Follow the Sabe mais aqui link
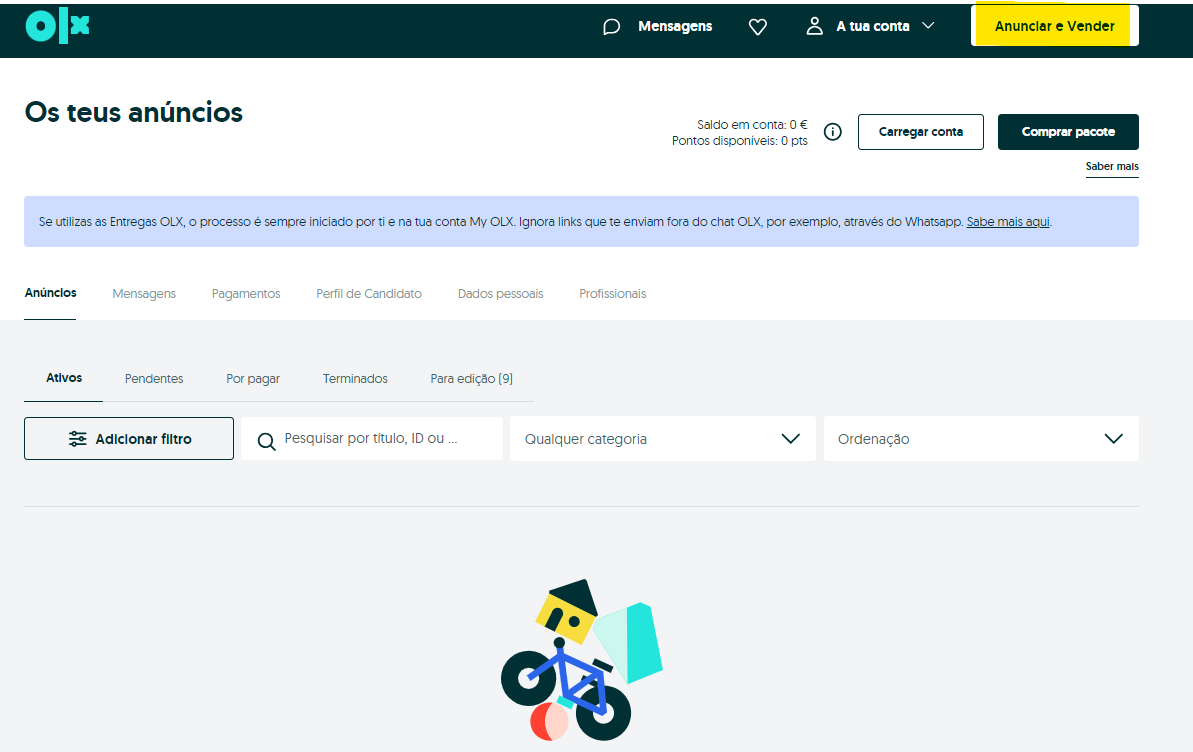The width and height of the screenshot is (1193, 752). [x=1008, y=222]
